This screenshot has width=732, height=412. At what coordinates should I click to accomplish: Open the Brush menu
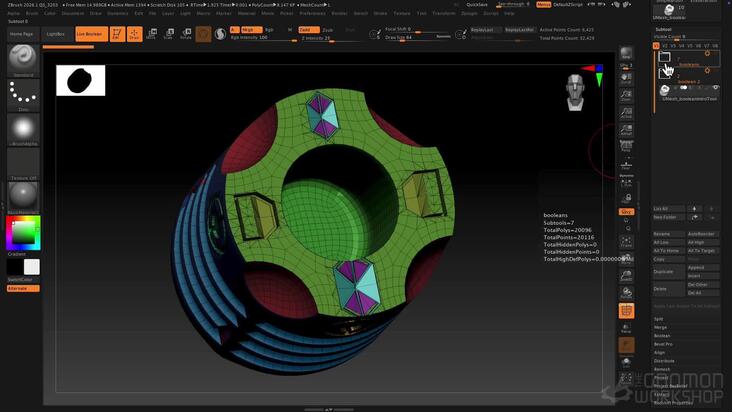click(32, 14)
